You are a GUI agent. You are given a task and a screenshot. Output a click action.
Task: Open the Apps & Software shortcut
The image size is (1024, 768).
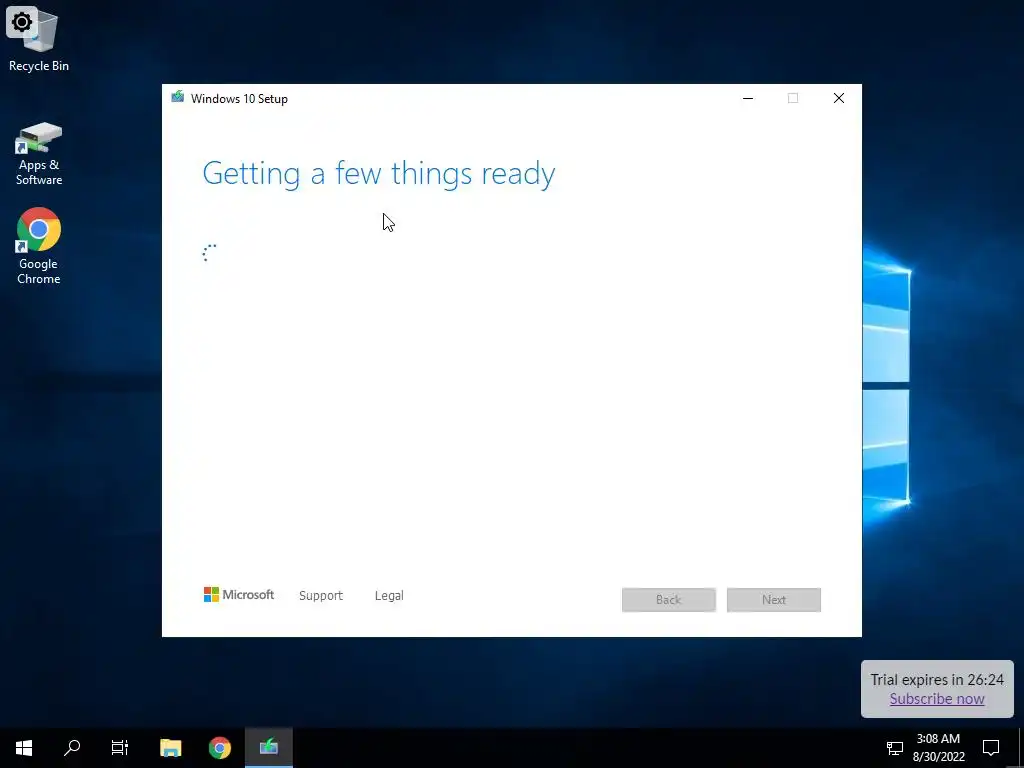(x=39, y=154)
